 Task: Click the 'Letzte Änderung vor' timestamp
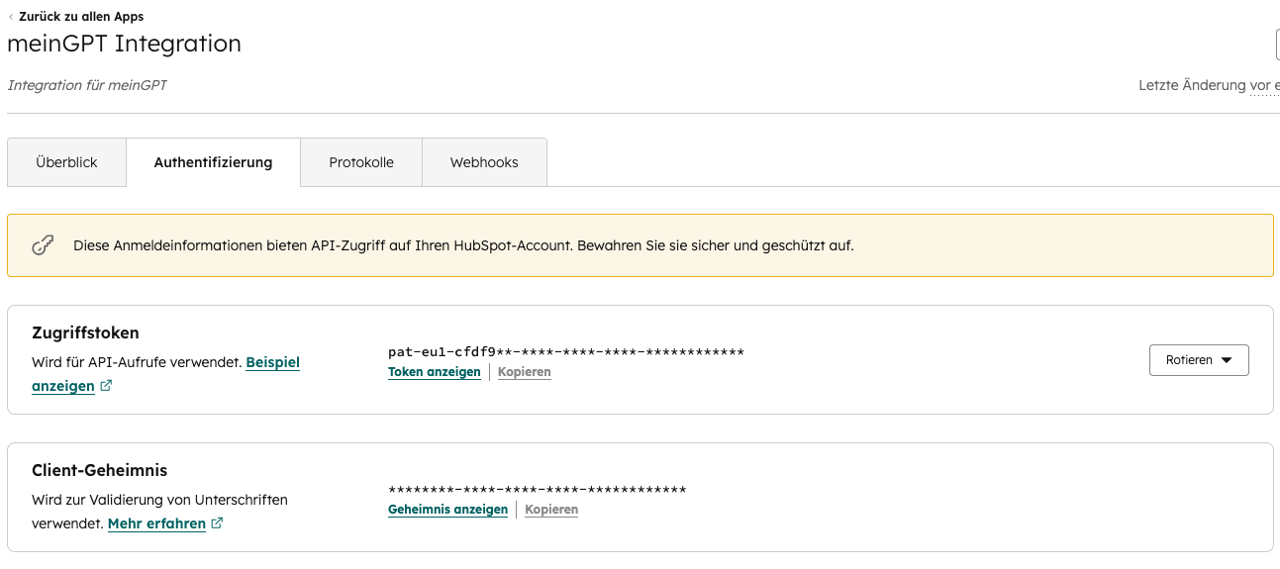click(x=1209, y=85)
